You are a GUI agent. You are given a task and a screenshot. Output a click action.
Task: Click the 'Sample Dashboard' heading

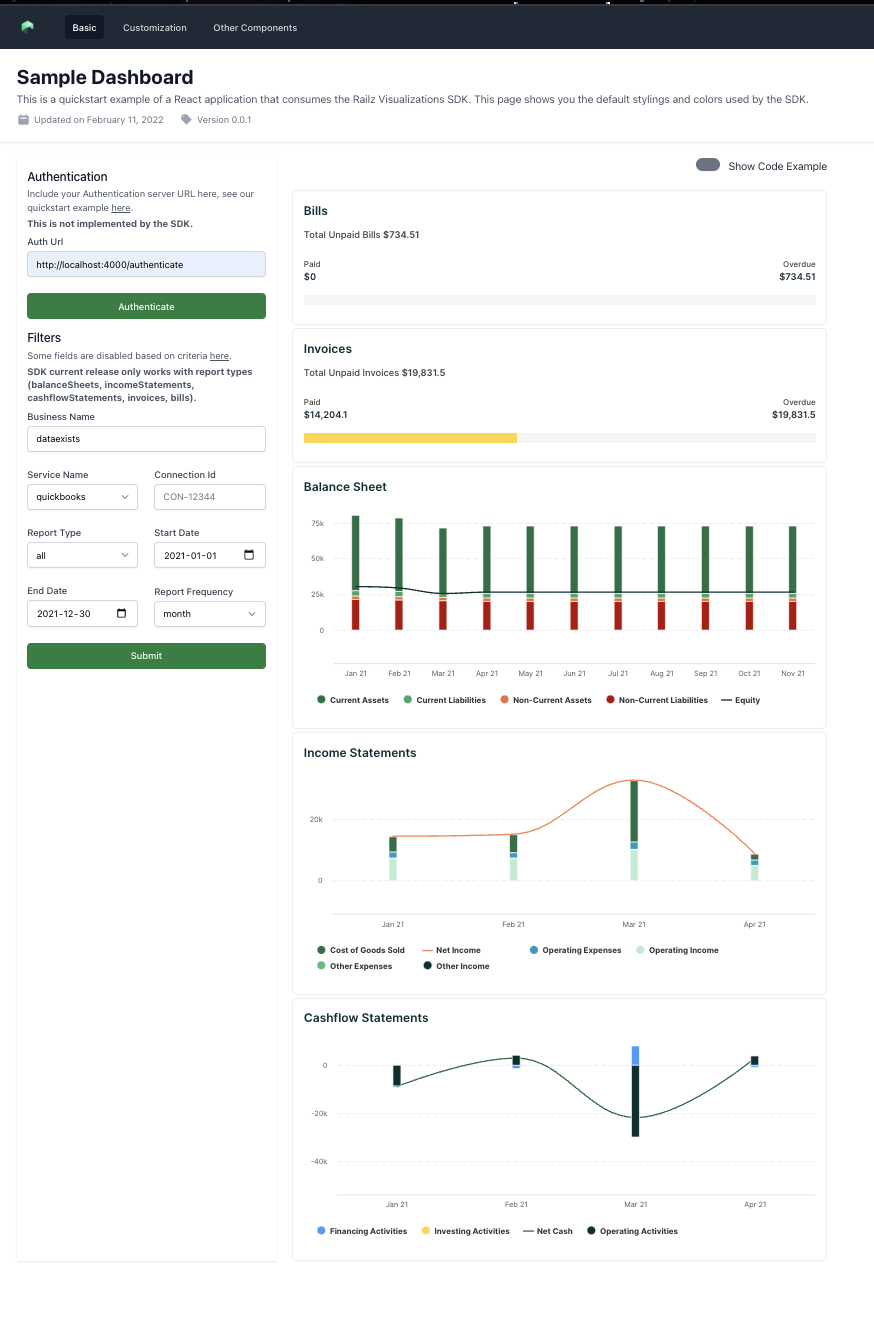105,77
